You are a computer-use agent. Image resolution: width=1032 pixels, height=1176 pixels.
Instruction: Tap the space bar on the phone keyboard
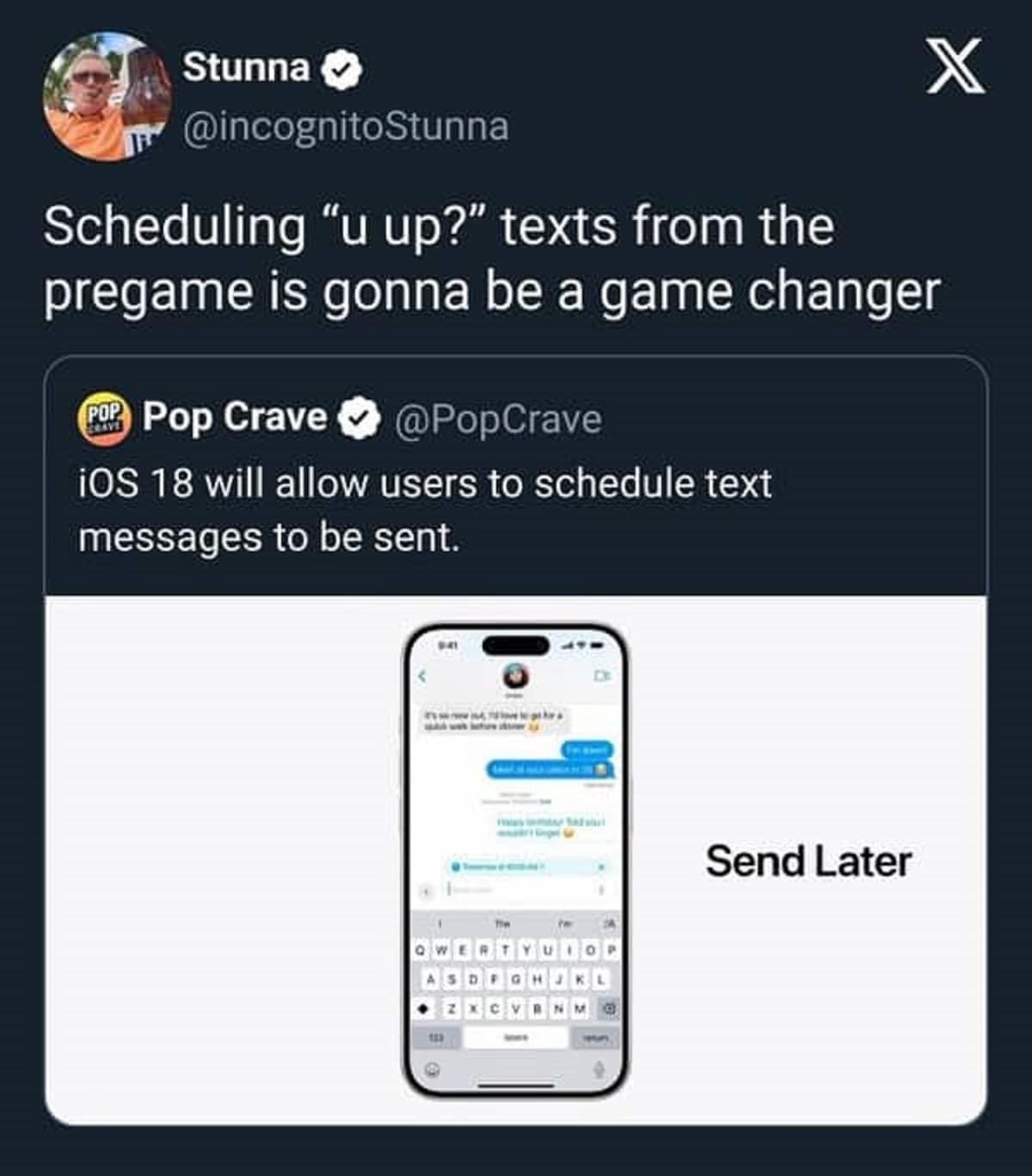[x=516, y=1038]
